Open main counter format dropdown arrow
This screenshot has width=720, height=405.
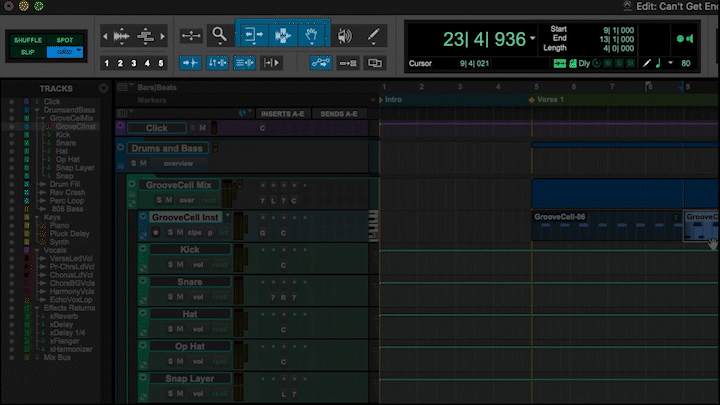coord(532,39)
